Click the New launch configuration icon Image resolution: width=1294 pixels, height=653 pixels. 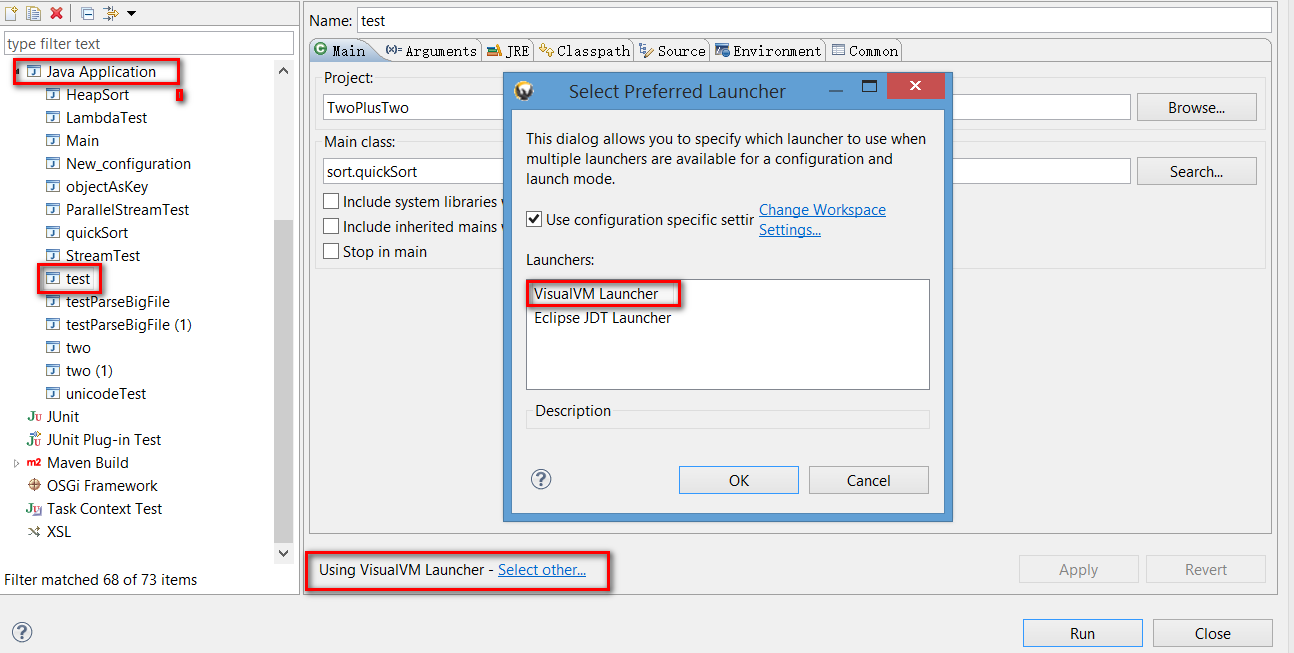coord(12,13)
